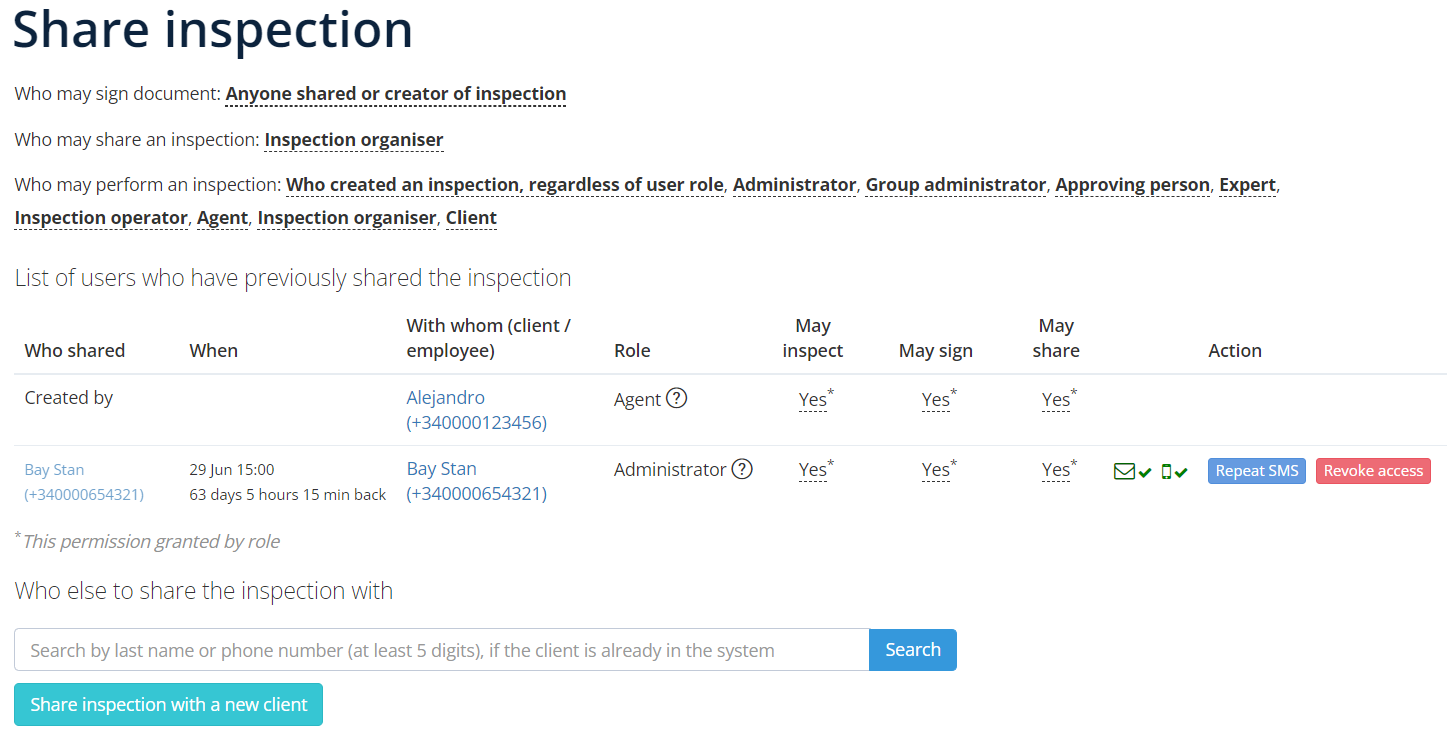Viewport: 1456px width, 732px height.
Task: Click the help icon beside Administrator role
Action: pyautogui.click(x=742, y=469)
